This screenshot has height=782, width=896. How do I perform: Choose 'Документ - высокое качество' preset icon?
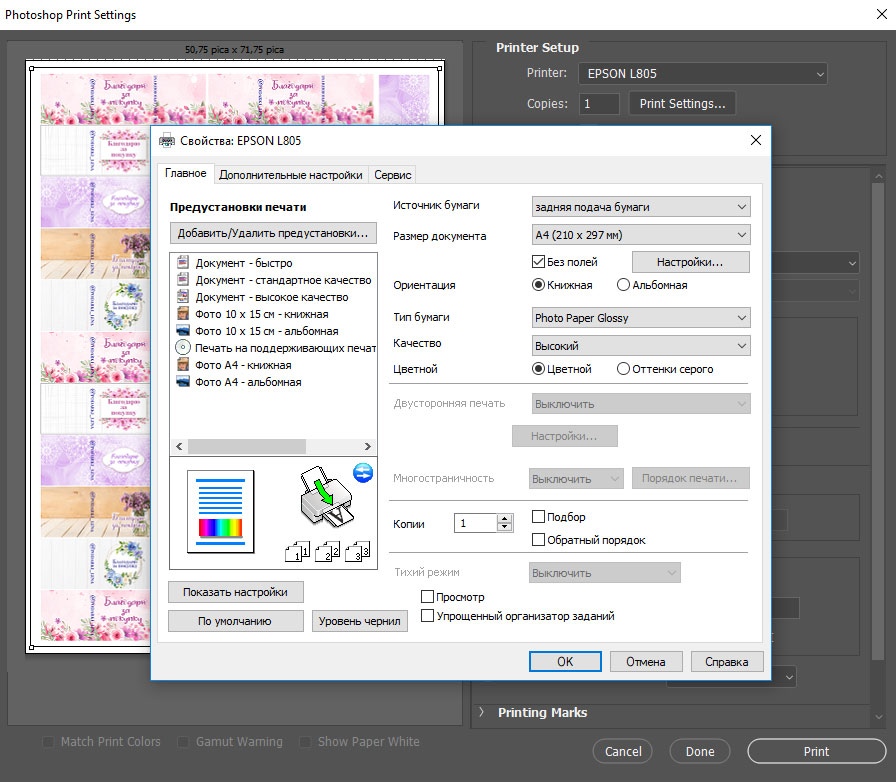(183, 297)
